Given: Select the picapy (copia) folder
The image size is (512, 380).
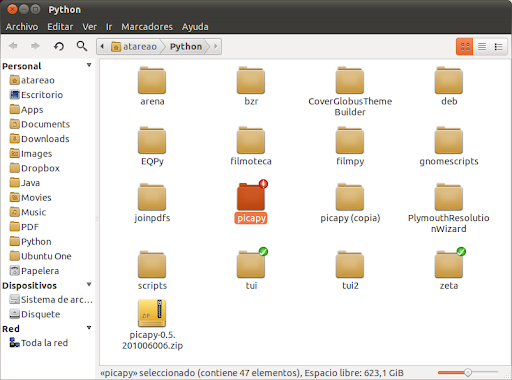Looking at the screenshot, I should pyautogui.click(x=350, y=203).
